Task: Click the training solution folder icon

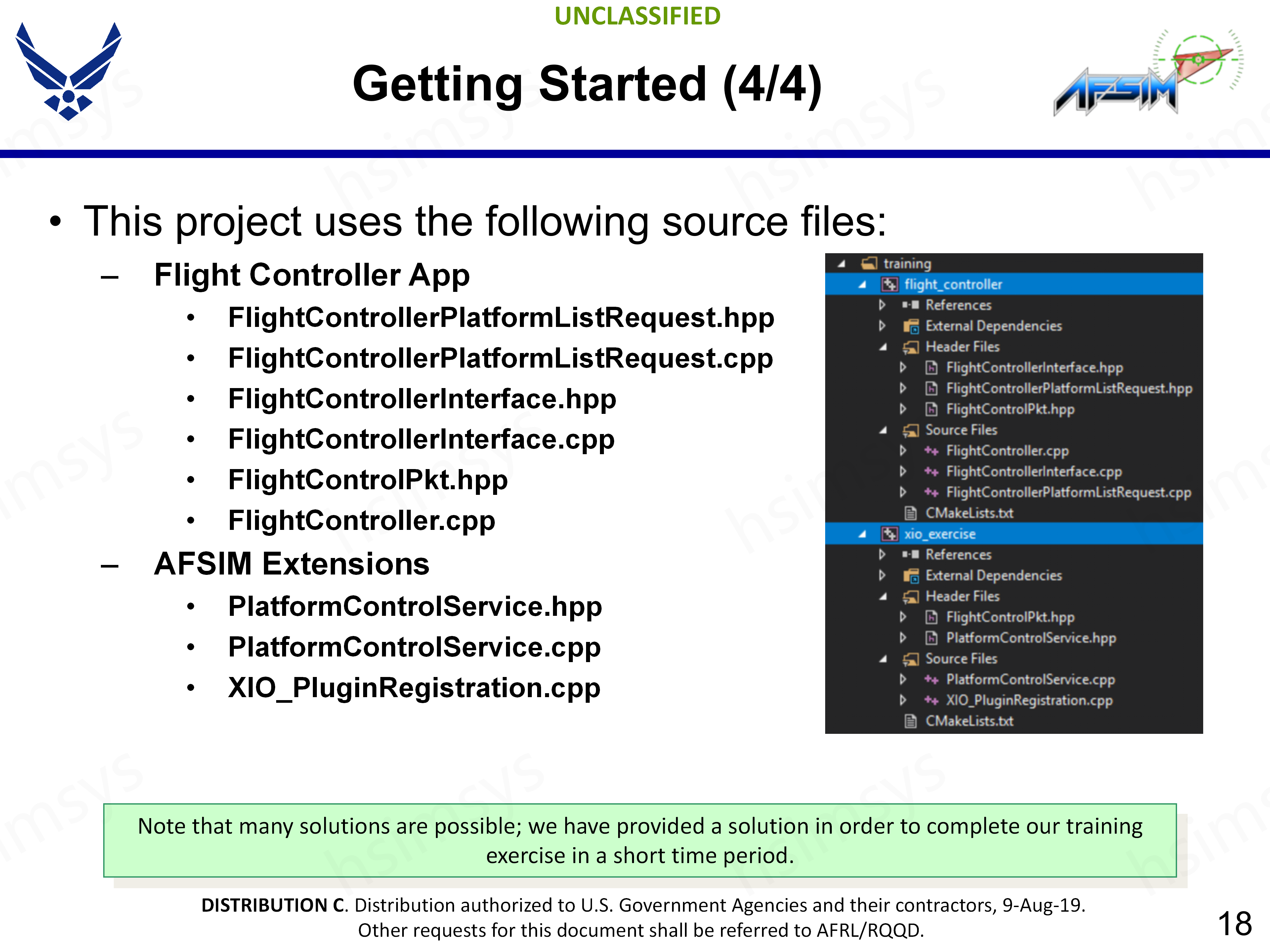Action: (x=869, y=263)
